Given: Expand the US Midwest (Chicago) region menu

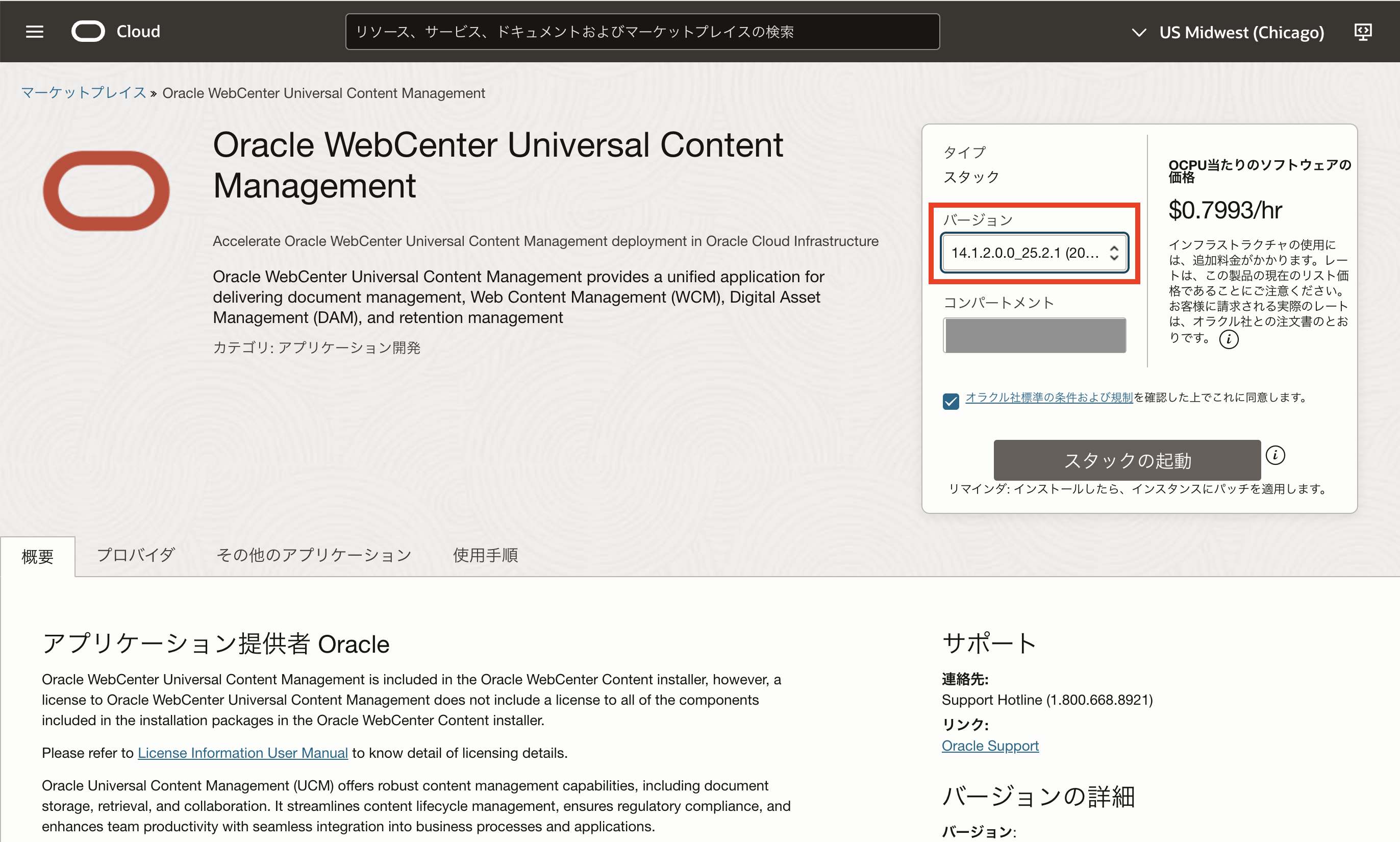Looking at the screenshot, I should click(1228, 32).
